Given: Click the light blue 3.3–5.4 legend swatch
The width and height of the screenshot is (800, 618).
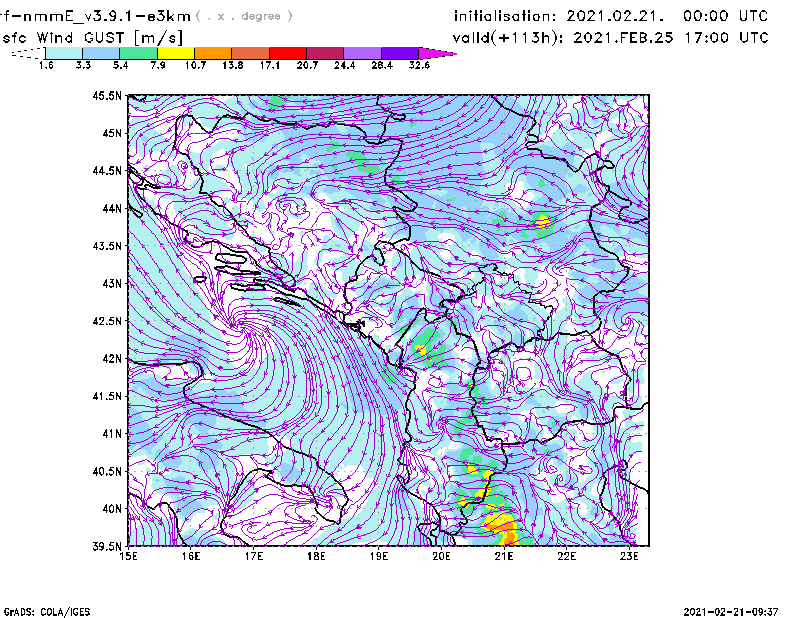Looking at the screenshot, I should coord(101,53).
